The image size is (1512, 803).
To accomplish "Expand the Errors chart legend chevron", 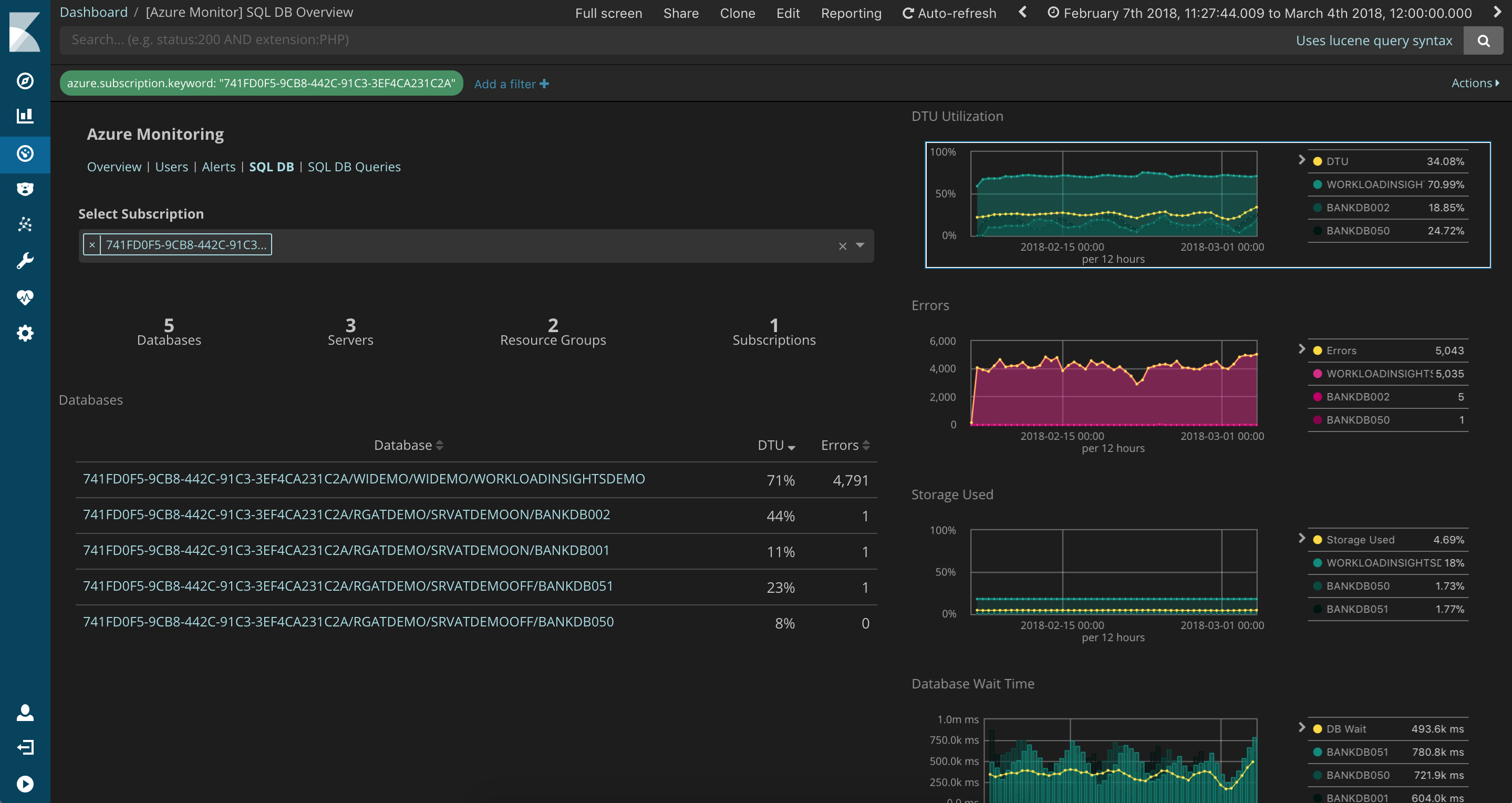I will click(1301, 349).
